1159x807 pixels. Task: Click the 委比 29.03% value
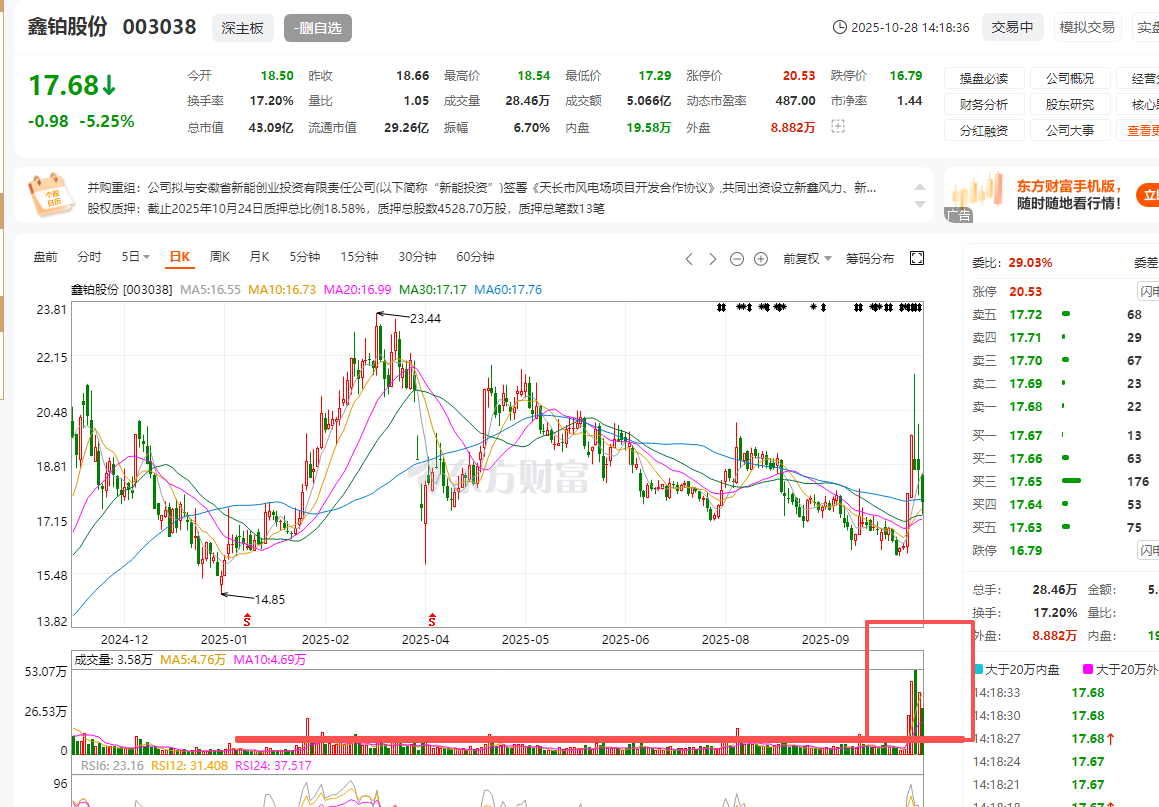1030,262
